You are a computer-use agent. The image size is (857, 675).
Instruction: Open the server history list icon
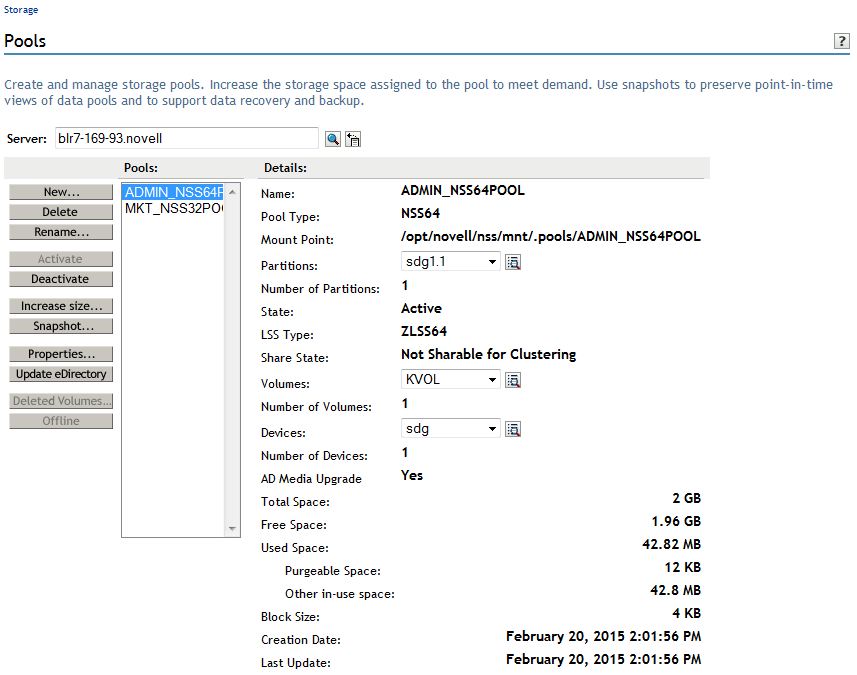(x=353, y=139)
